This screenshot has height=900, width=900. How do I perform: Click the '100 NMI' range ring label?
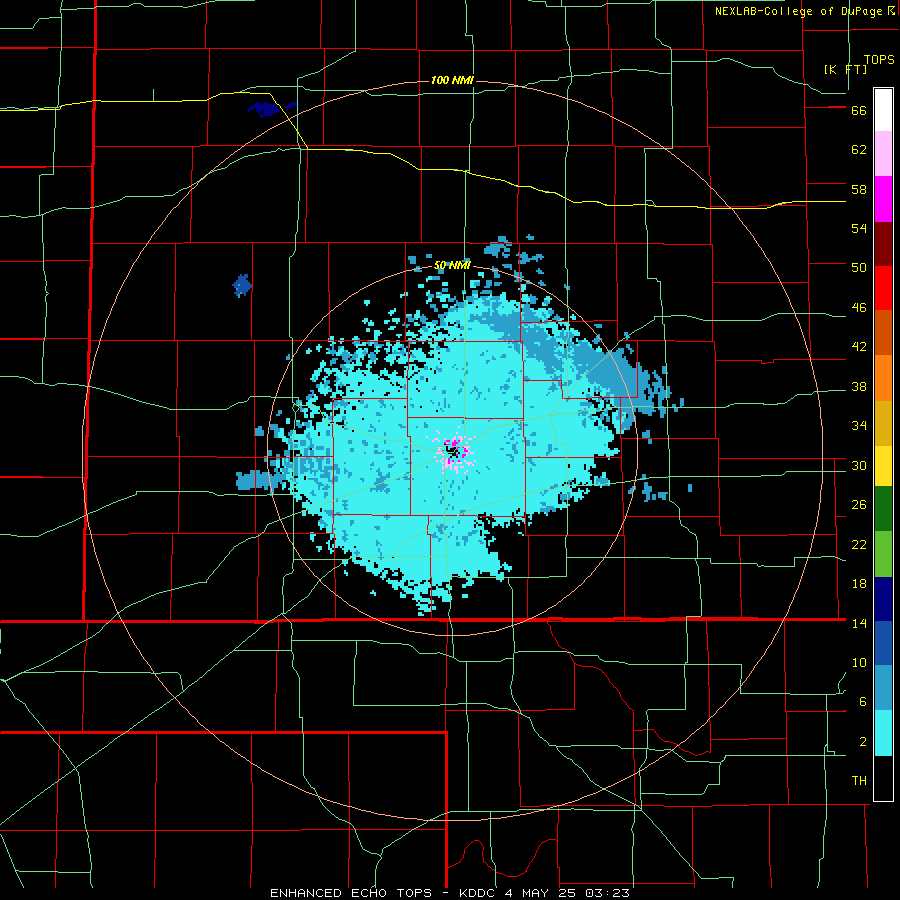tap(452, 80)
